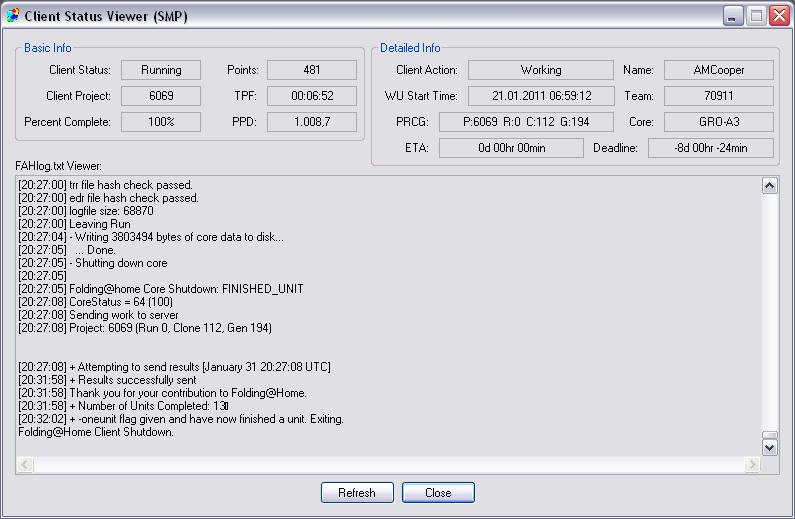
Task: Click log line 'Number of Units Completed'
Action: click(x=124, y=406)
